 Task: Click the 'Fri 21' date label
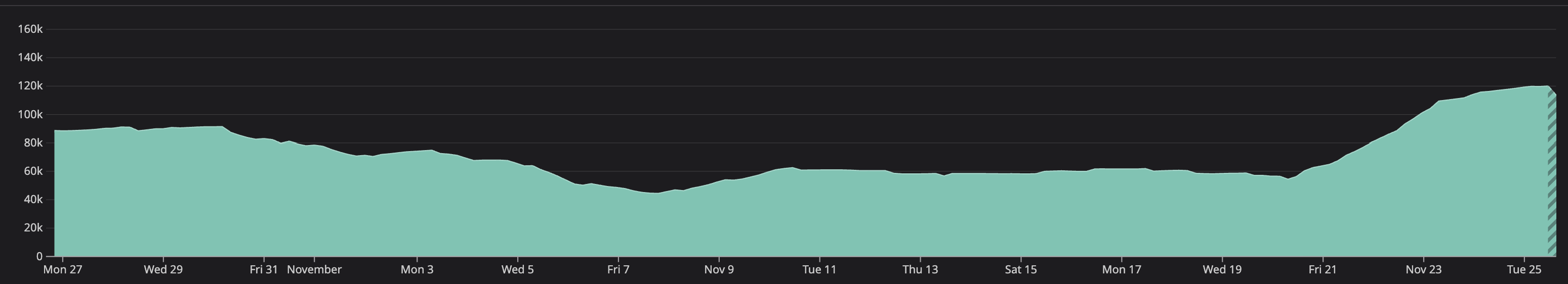(1323, 269)
